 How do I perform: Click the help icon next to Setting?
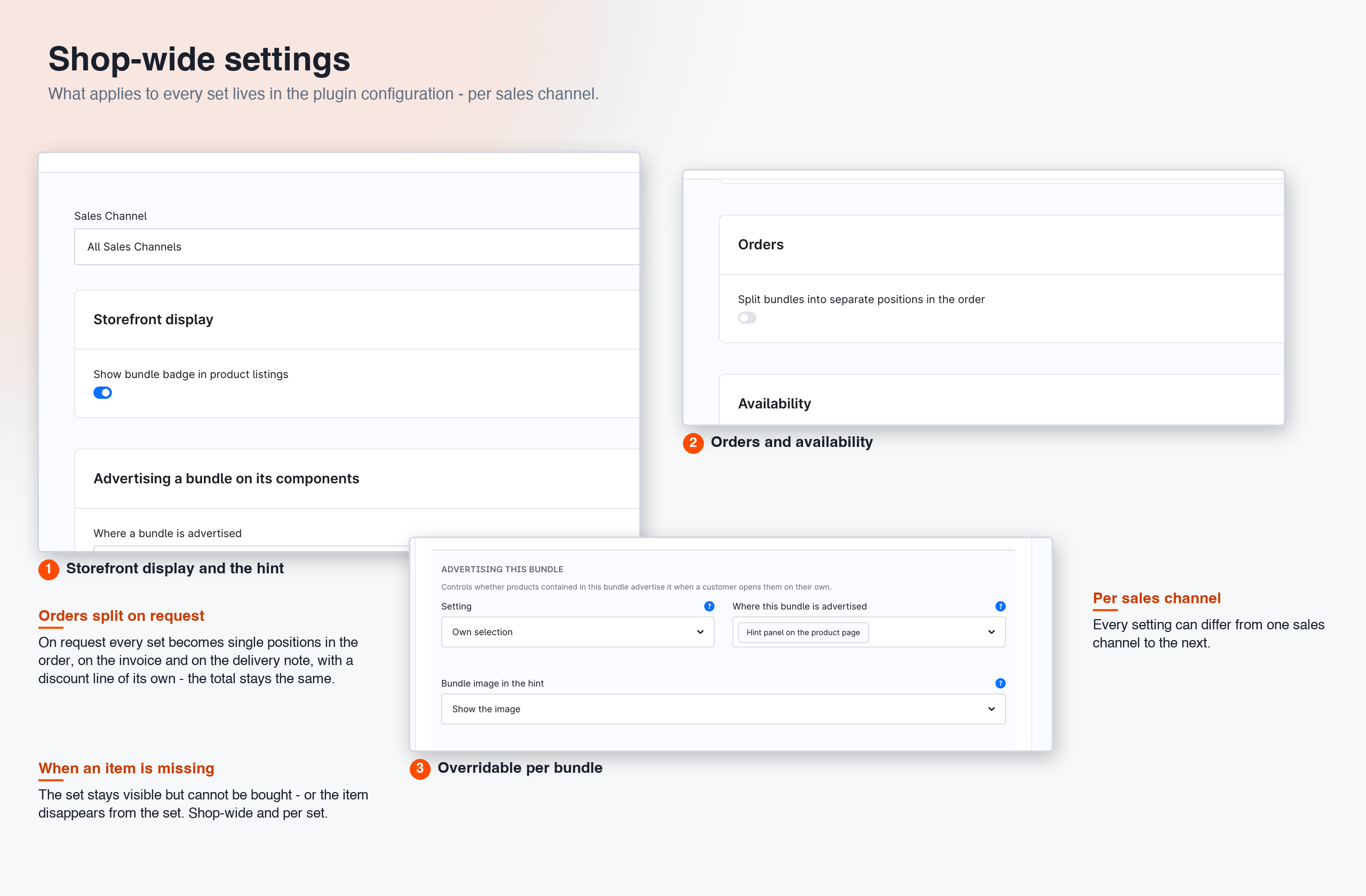click(709, 606)
